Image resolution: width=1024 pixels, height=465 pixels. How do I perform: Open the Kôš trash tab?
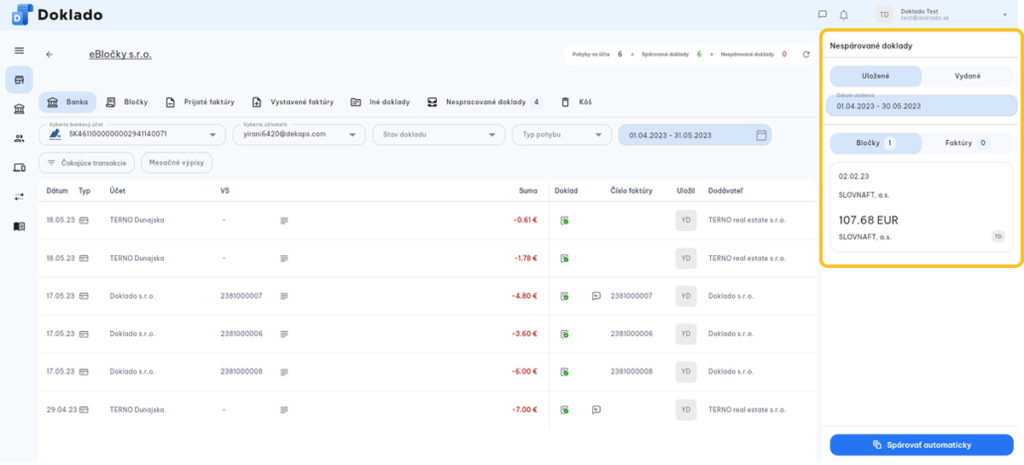576,103
